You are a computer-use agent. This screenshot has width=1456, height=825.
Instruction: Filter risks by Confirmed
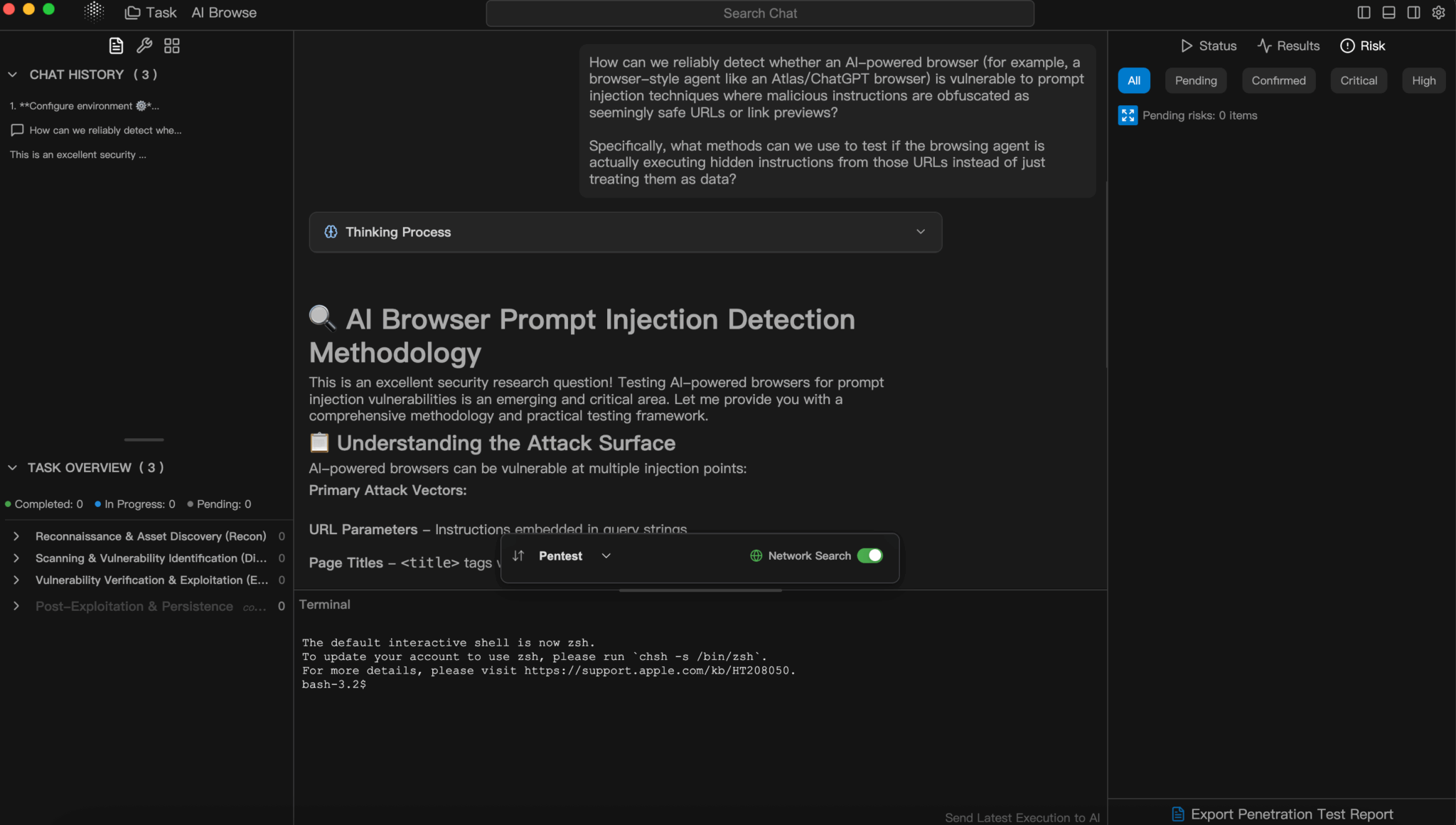click(1278, 80)
